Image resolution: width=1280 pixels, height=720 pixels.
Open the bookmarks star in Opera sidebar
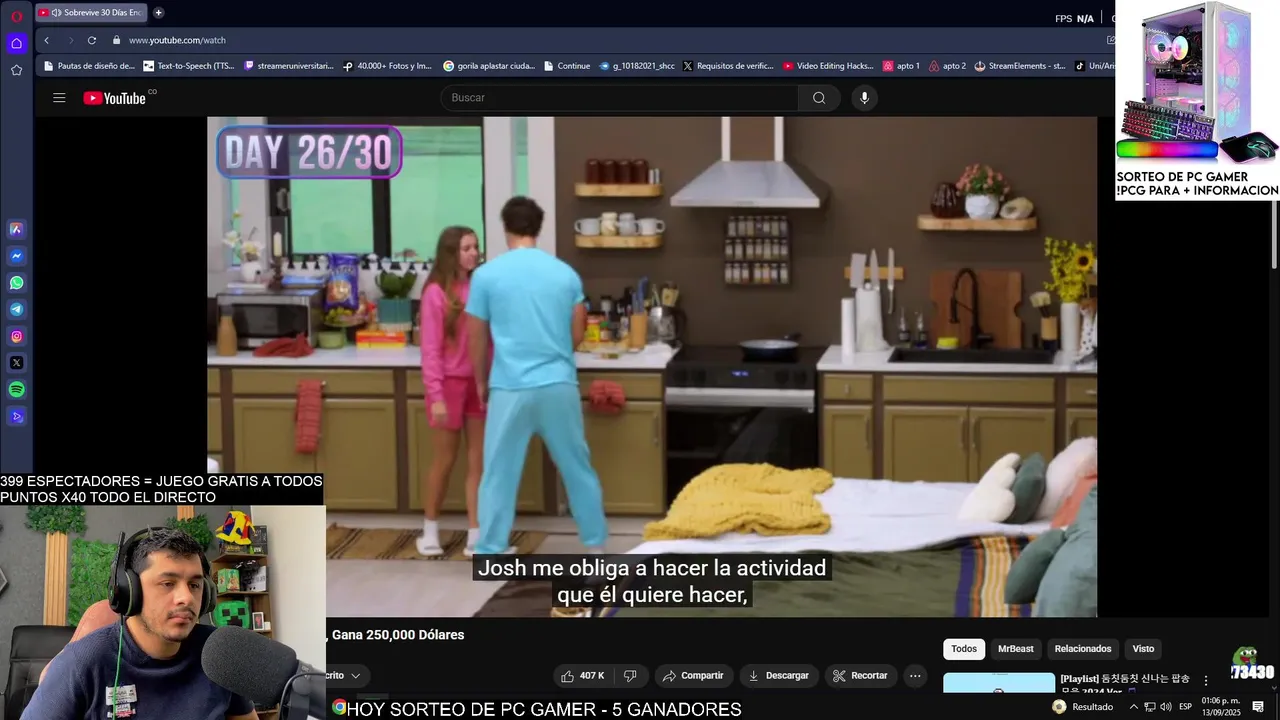(16, 70)
